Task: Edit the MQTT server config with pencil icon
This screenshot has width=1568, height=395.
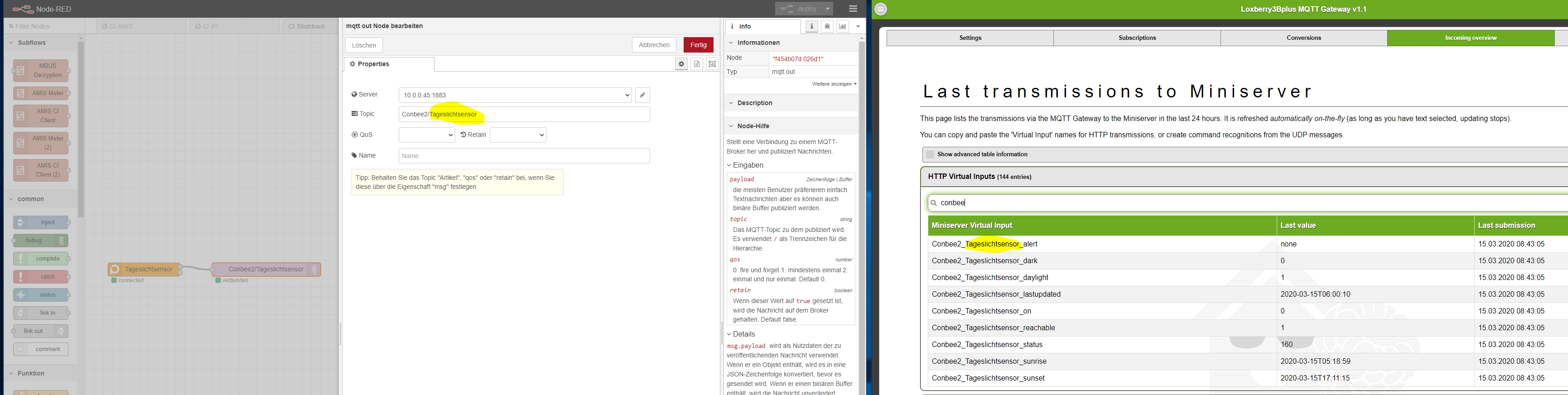Action: point(642,95)
